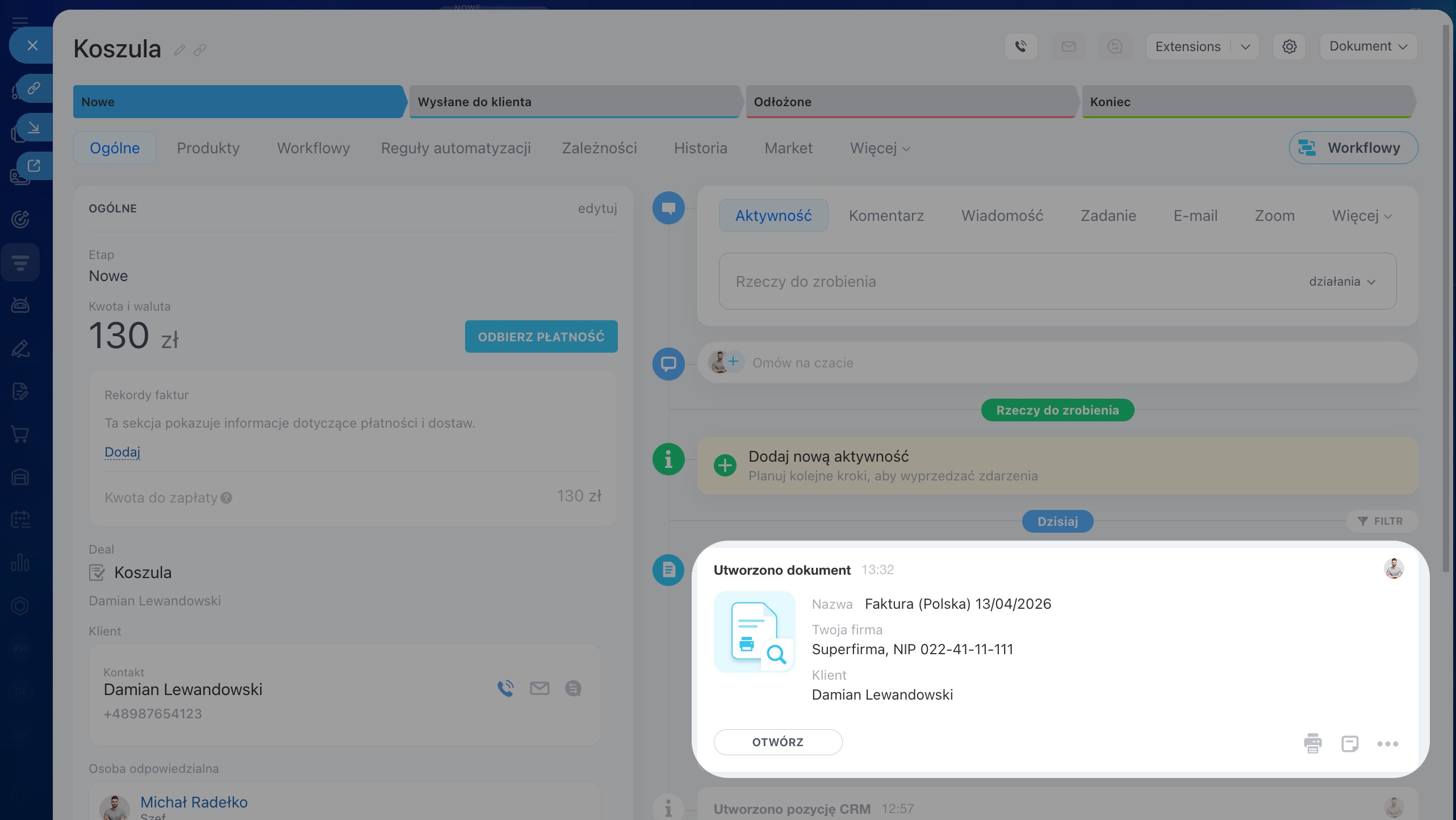Select the Komentarz tab
1456x820 pixels.
[886, 216]
